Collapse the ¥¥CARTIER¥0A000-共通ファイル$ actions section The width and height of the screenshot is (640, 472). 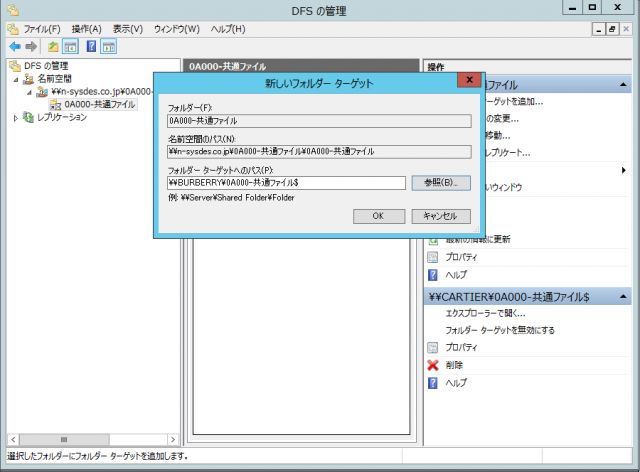624,297
